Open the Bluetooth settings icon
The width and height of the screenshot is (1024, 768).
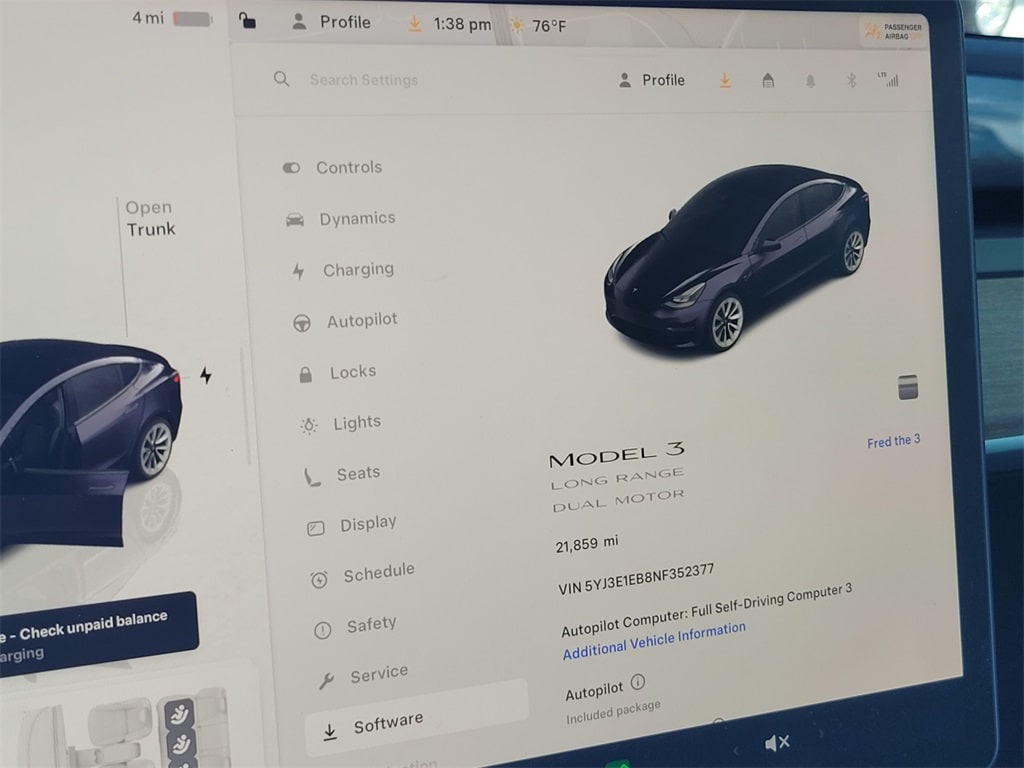pyautogui.click(x=851, y=80)
